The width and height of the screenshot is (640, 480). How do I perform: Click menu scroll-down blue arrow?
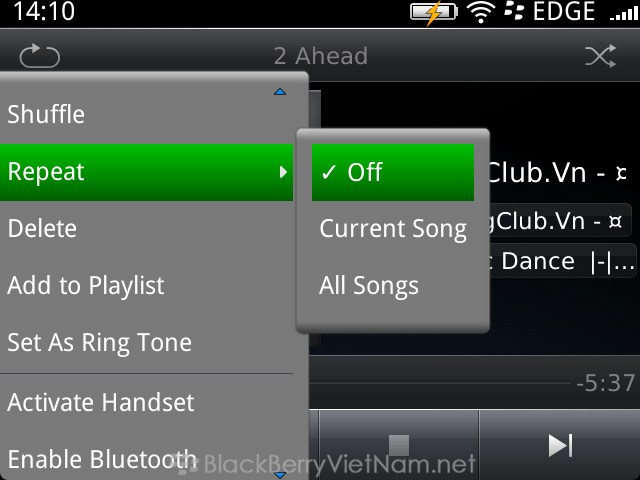[x=280, y=475]
